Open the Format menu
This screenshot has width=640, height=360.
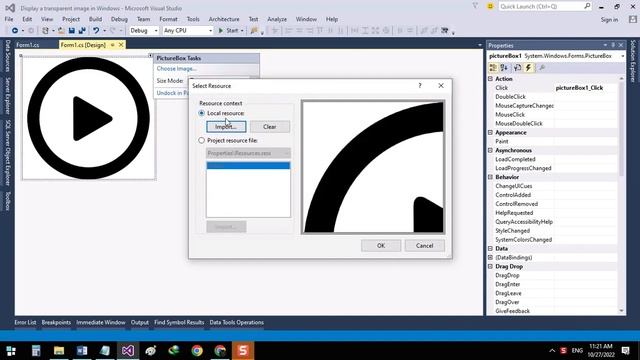(168, 19)
